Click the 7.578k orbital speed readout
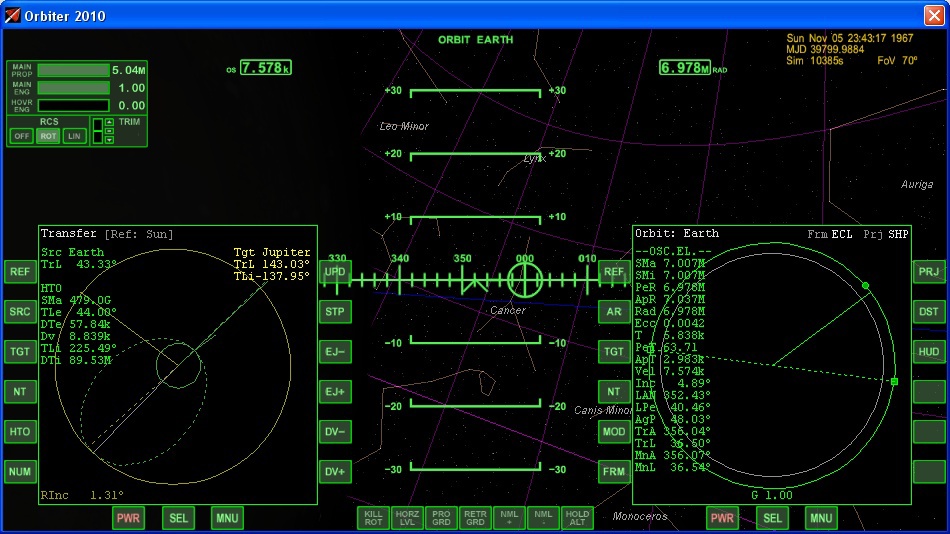950x534 pixels. [266, 68]
